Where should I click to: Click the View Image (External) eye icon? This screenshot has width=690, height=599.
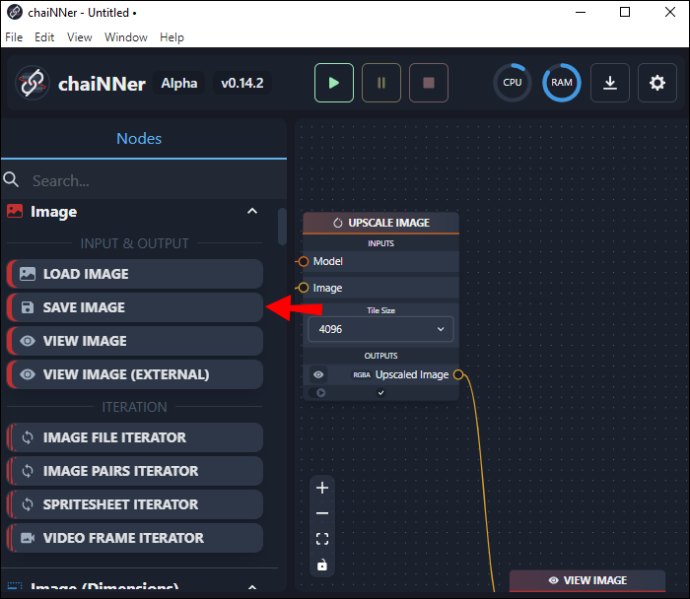point(27,374)
